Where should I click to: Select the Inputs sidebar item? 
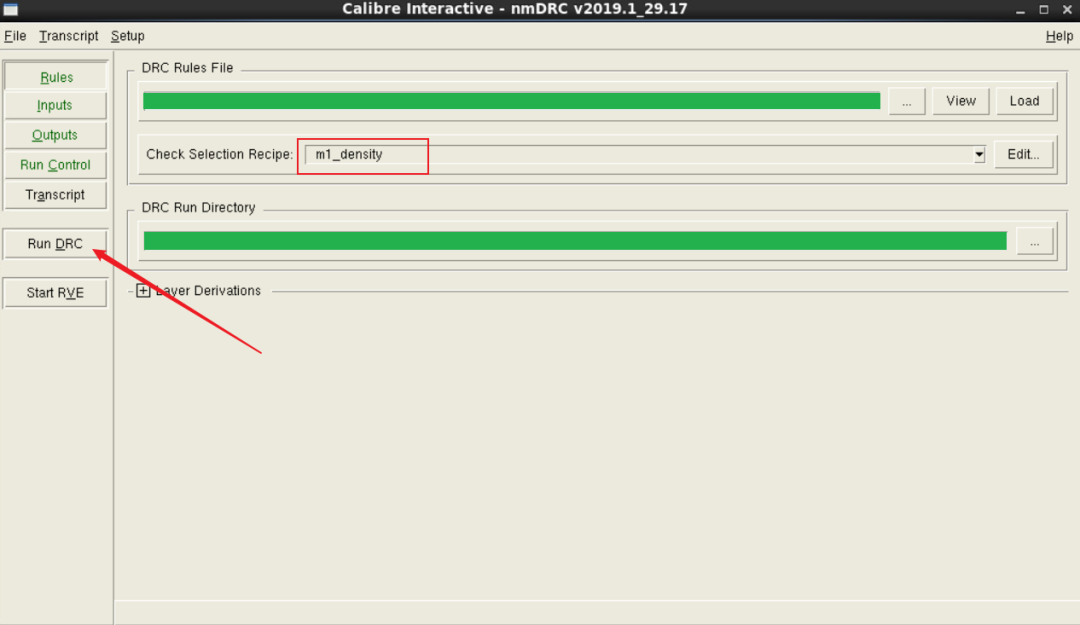tap(55, 105)
